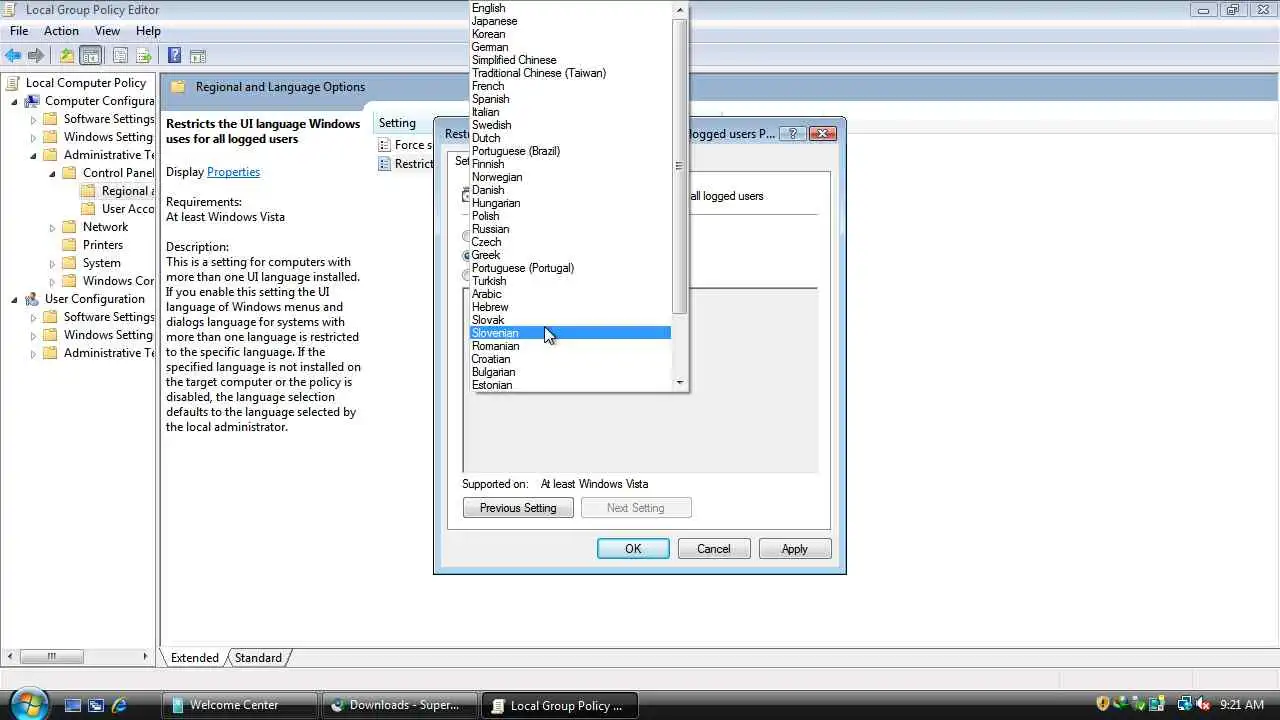Expand Software Settings under User Configuration
Image resolution: width=1280 pixels, height=720 pixels.
[x=33, y=317]
